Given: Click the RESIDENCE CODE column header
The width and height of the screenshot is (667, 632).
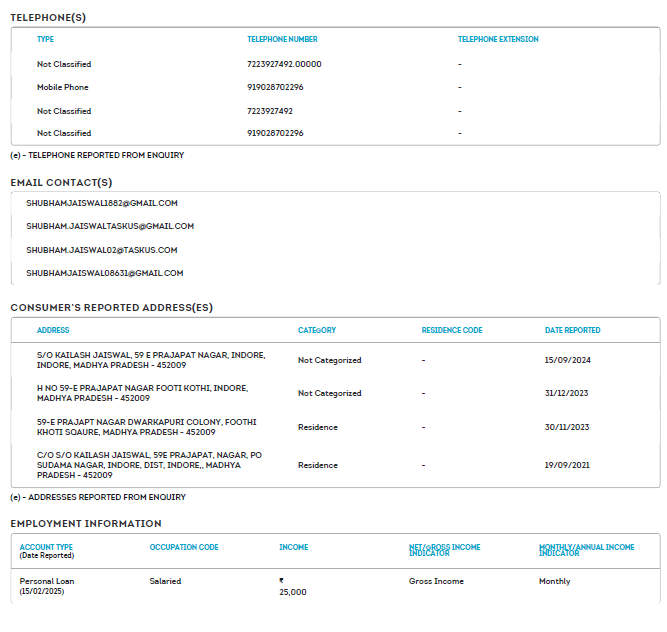Looking at the screenshot, I should click(x=452, y=330).
